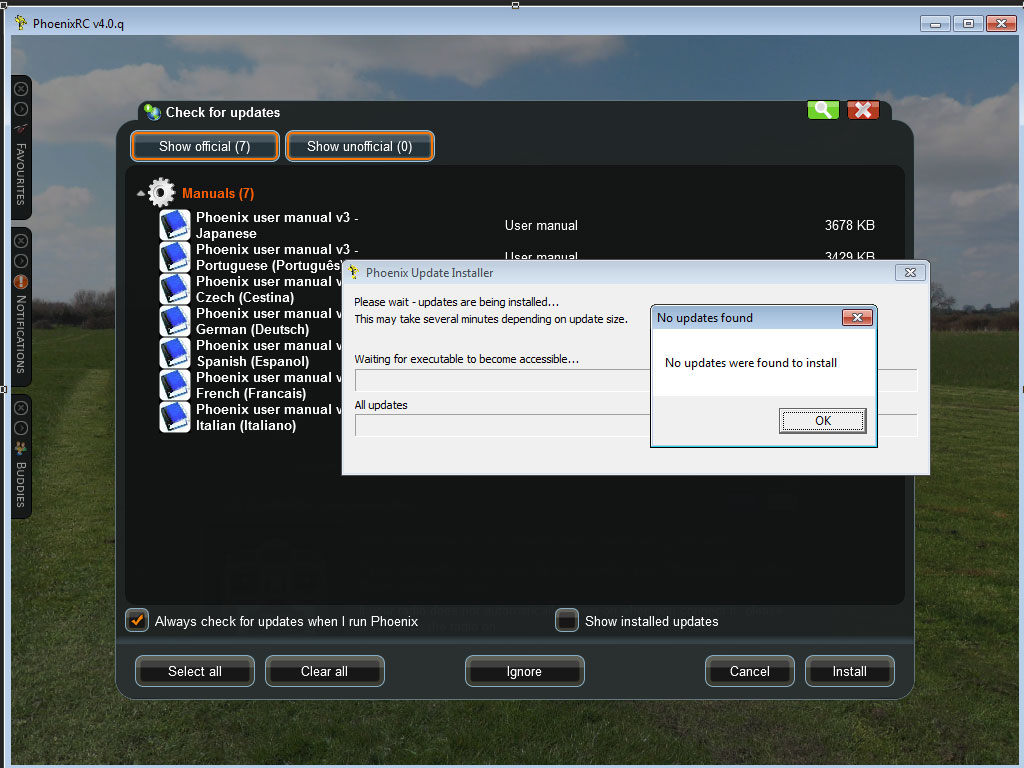Click the Manuals gear icon

(161, 193)
